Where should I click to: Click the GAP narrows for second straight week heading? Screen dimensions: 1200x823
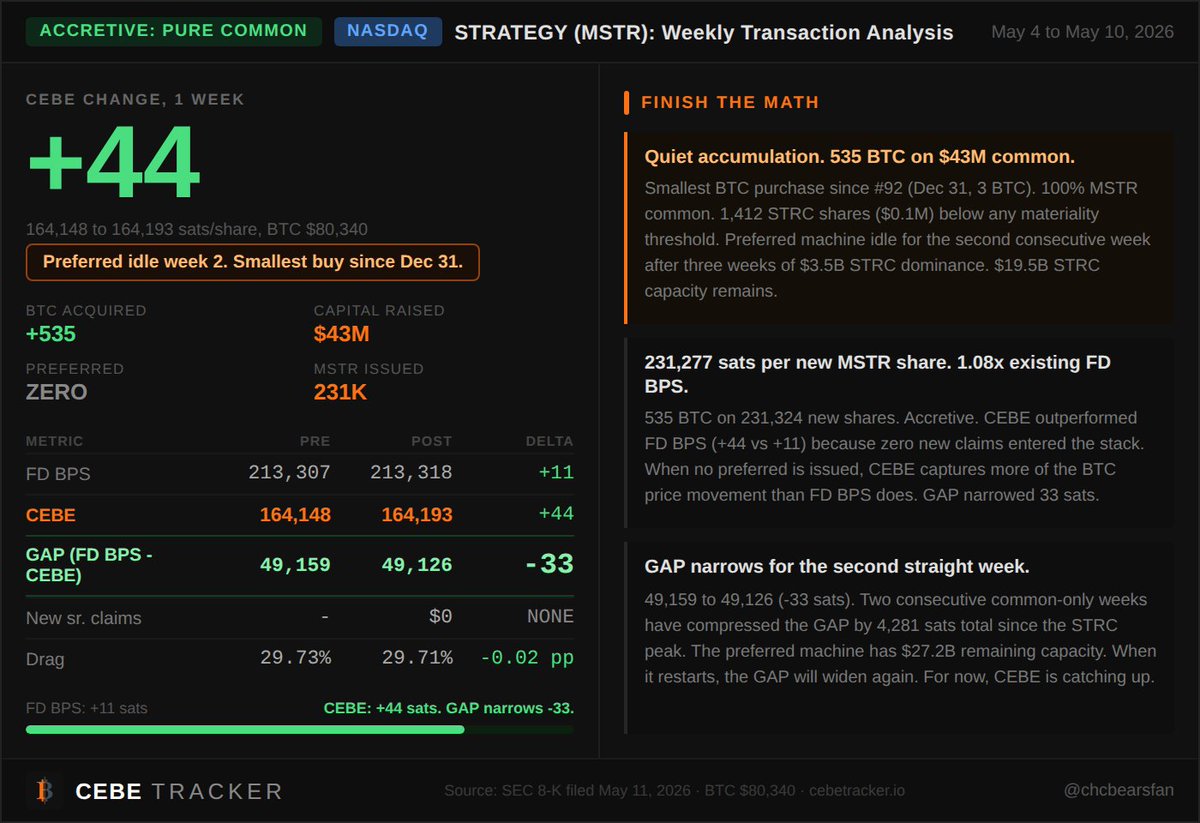[x=837, y=567]
